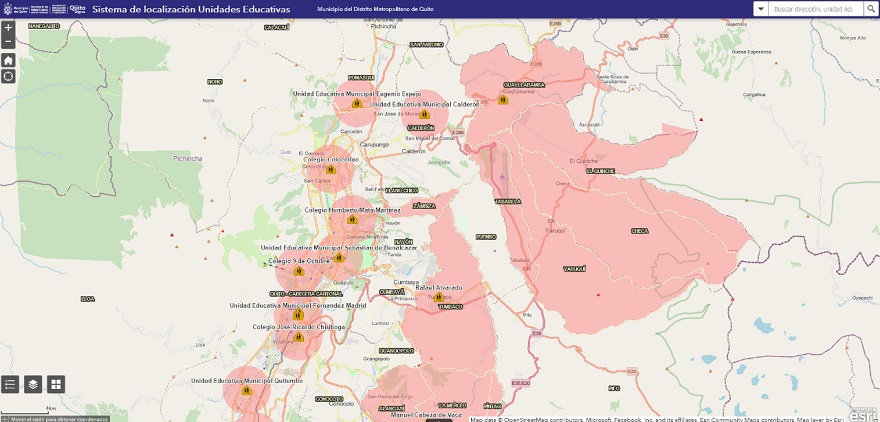Click the Guayllabamba school marker
This screenshot has height=422, width=880.
(x=503, y=100)
